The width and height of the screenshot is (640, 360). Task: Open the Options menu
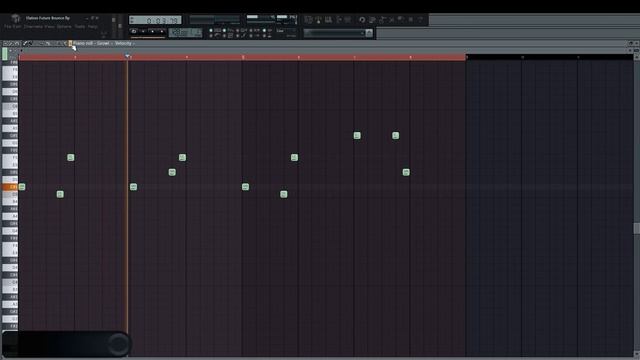(x=64, y=27)
